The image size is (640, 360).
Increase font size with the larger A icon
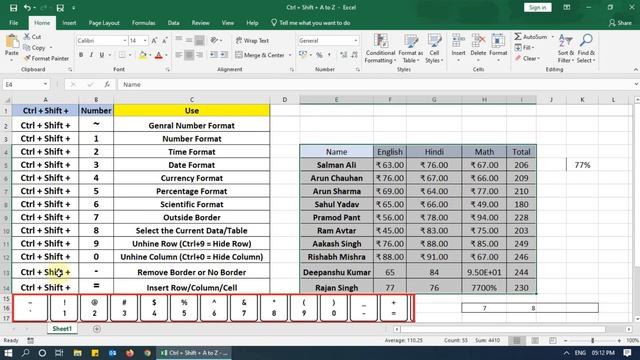154,40
